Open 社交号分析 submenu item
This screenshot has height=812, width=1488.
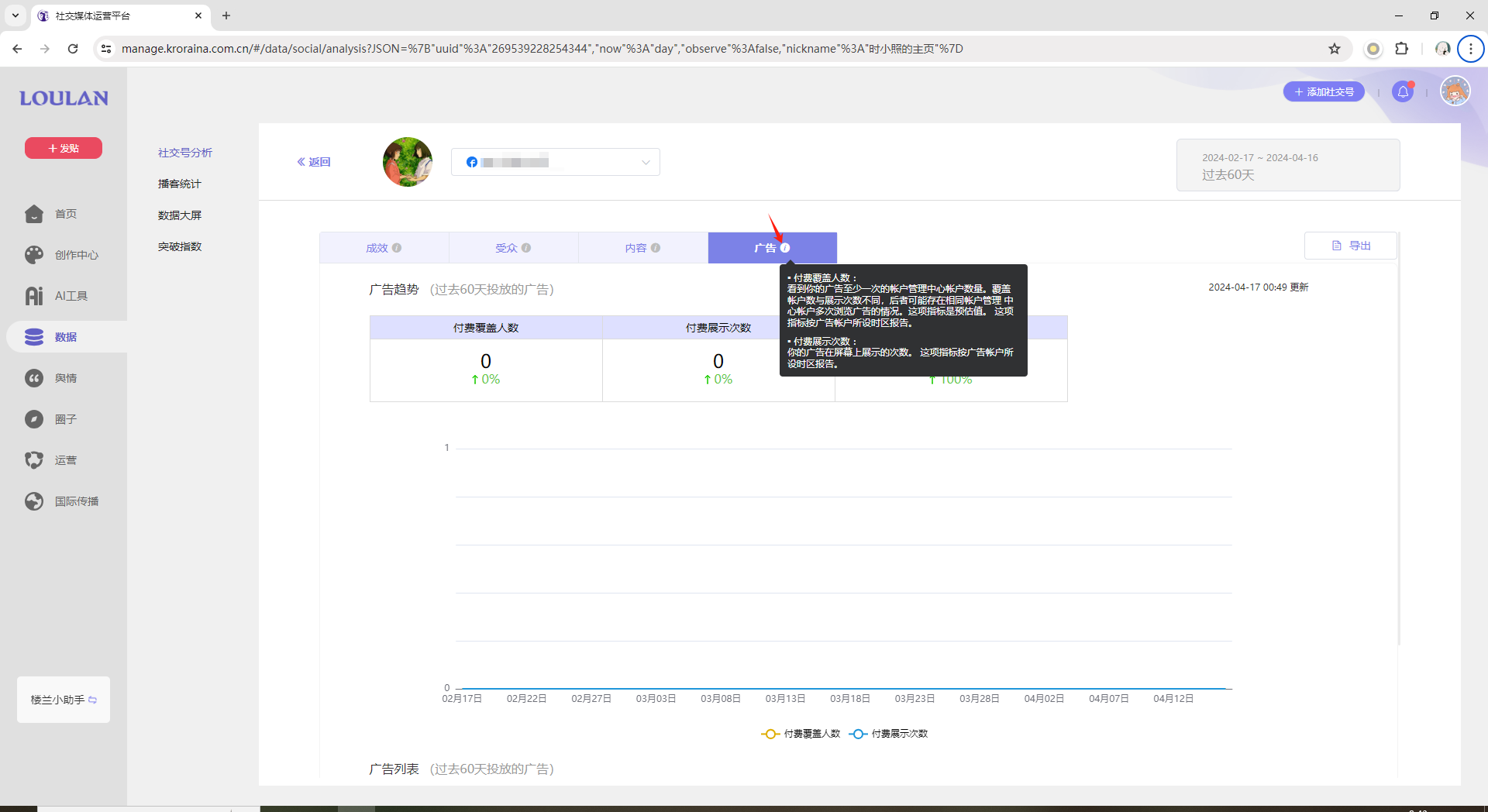tap(185, 153)
